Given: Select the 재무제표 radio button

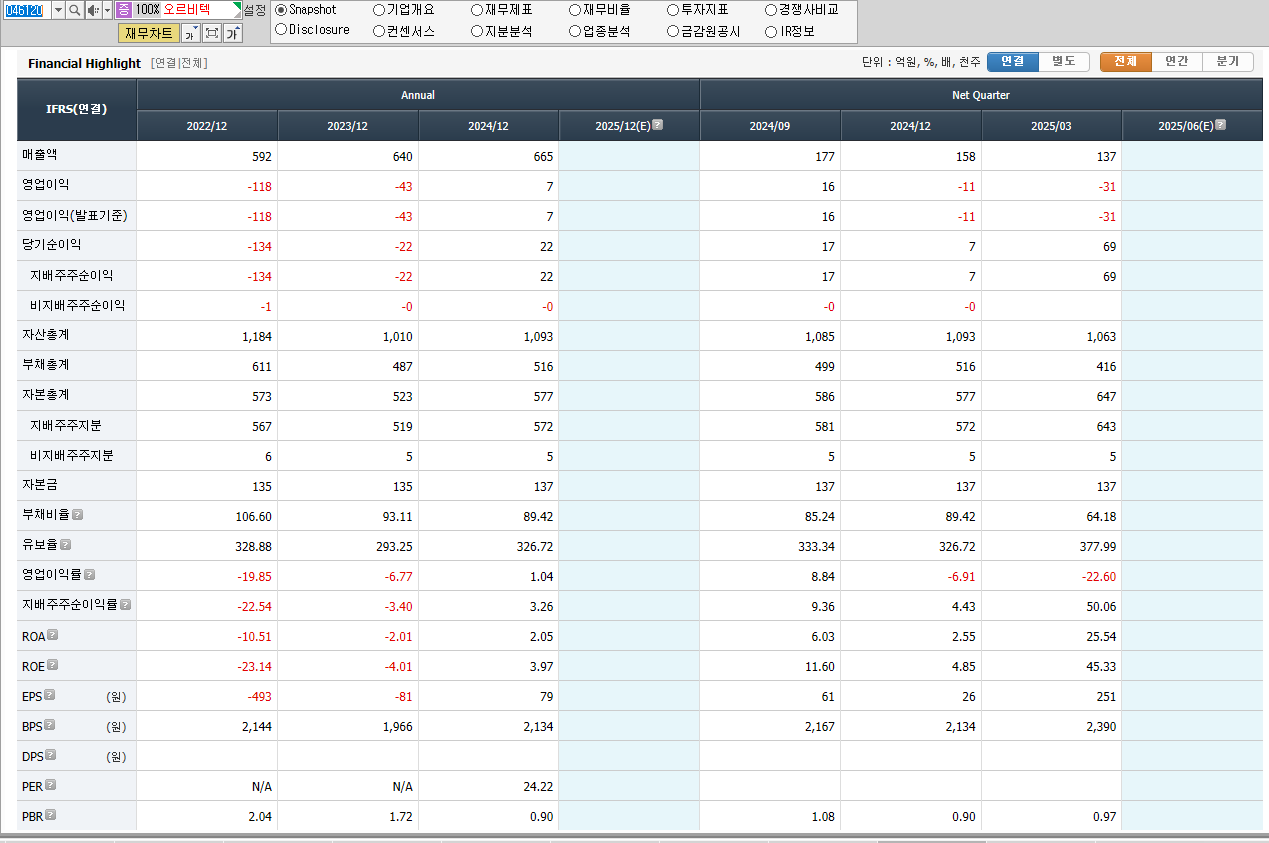Looking at the screenshot, I should [477, 10].
